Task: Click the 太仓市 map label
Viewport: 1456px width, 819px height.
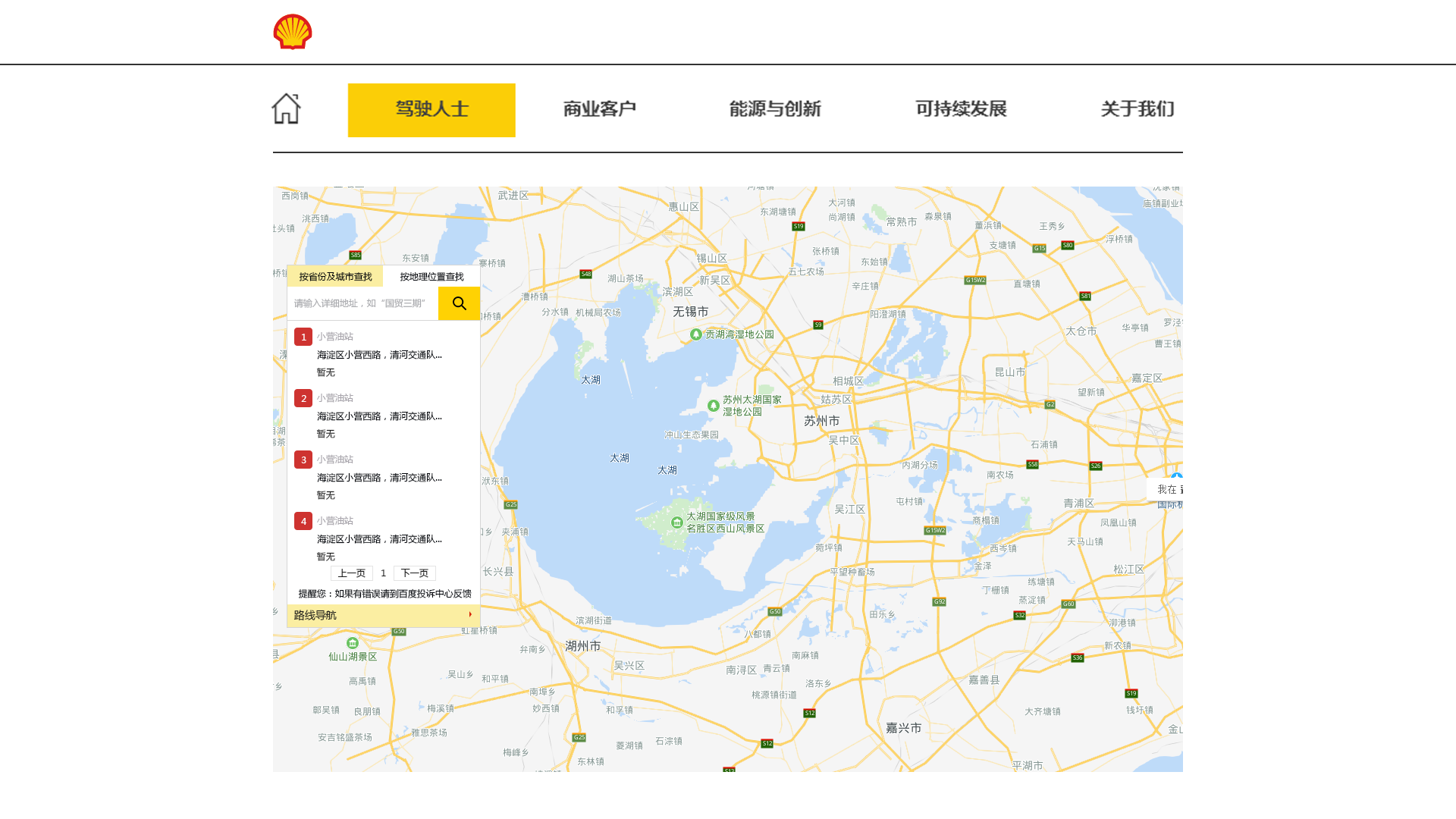Action: 1081,331
